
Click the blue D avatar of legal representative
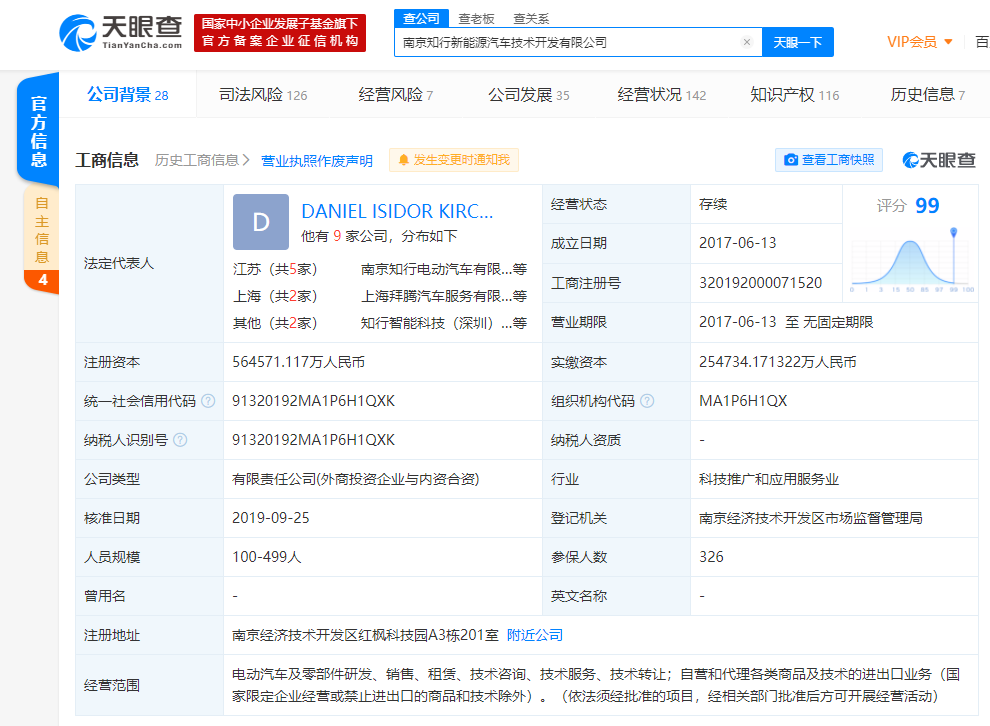pos(260,222)
